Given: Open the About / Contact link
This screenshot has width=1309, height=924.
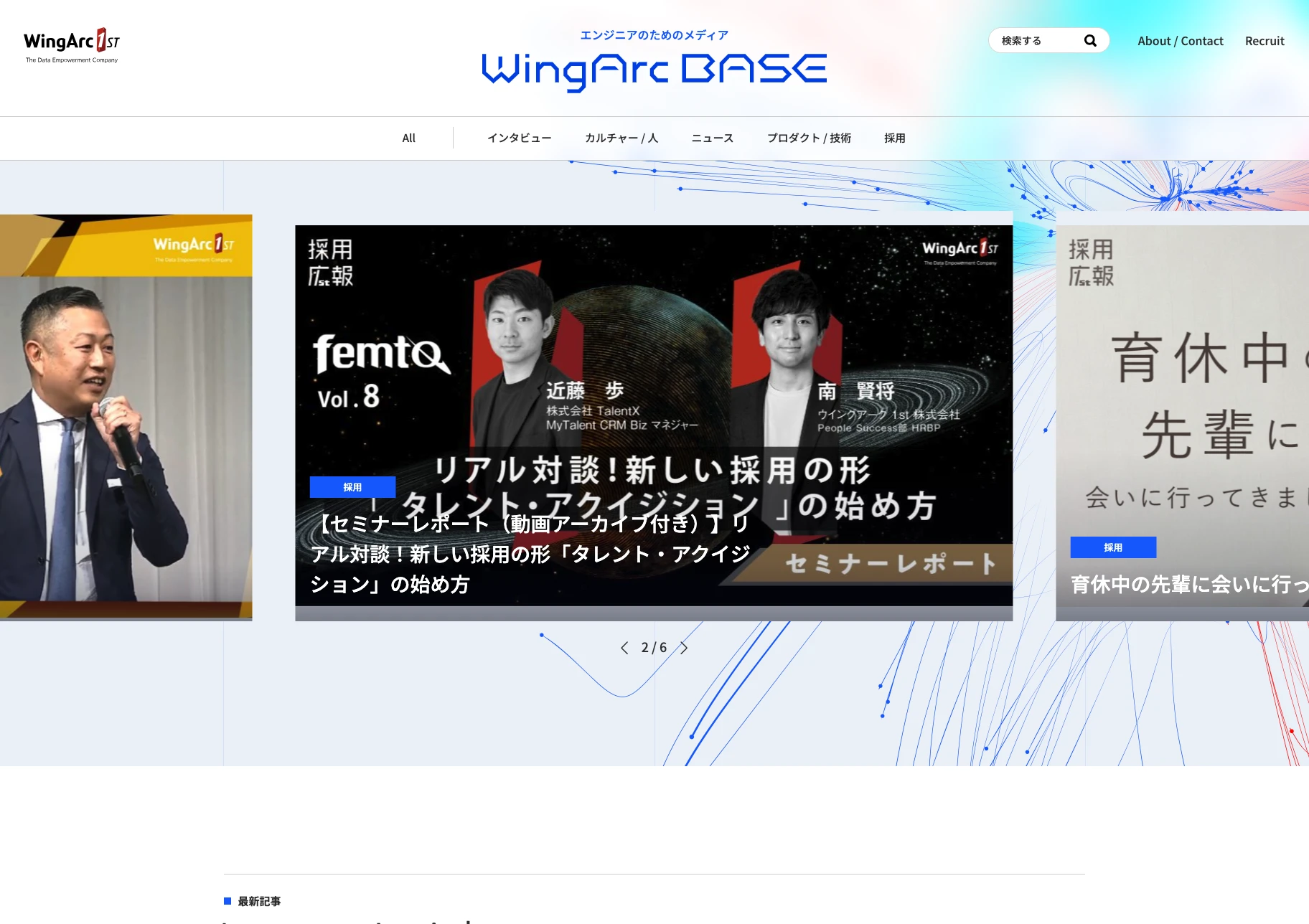Looking at the screenshot, I should tap(1180, 41).
